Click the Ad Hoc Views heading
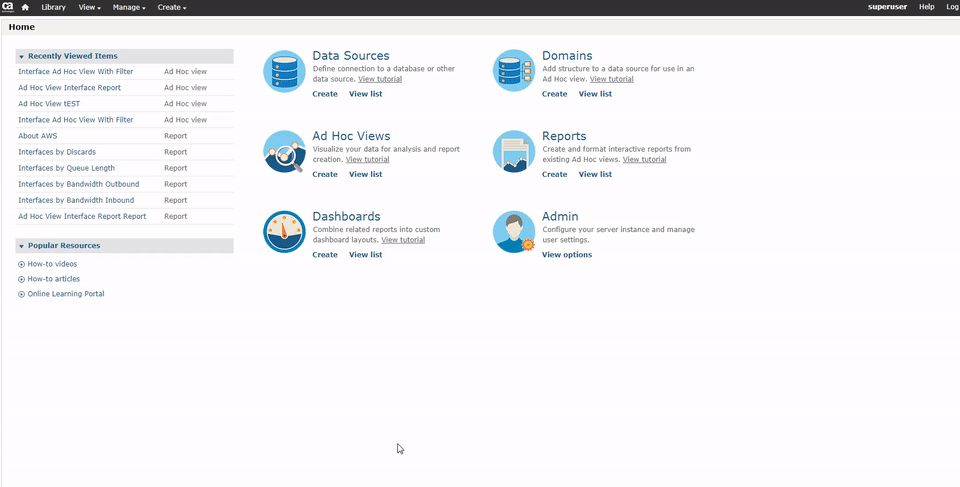This screenshot has height=487, width=960. [x=351, y=136]
